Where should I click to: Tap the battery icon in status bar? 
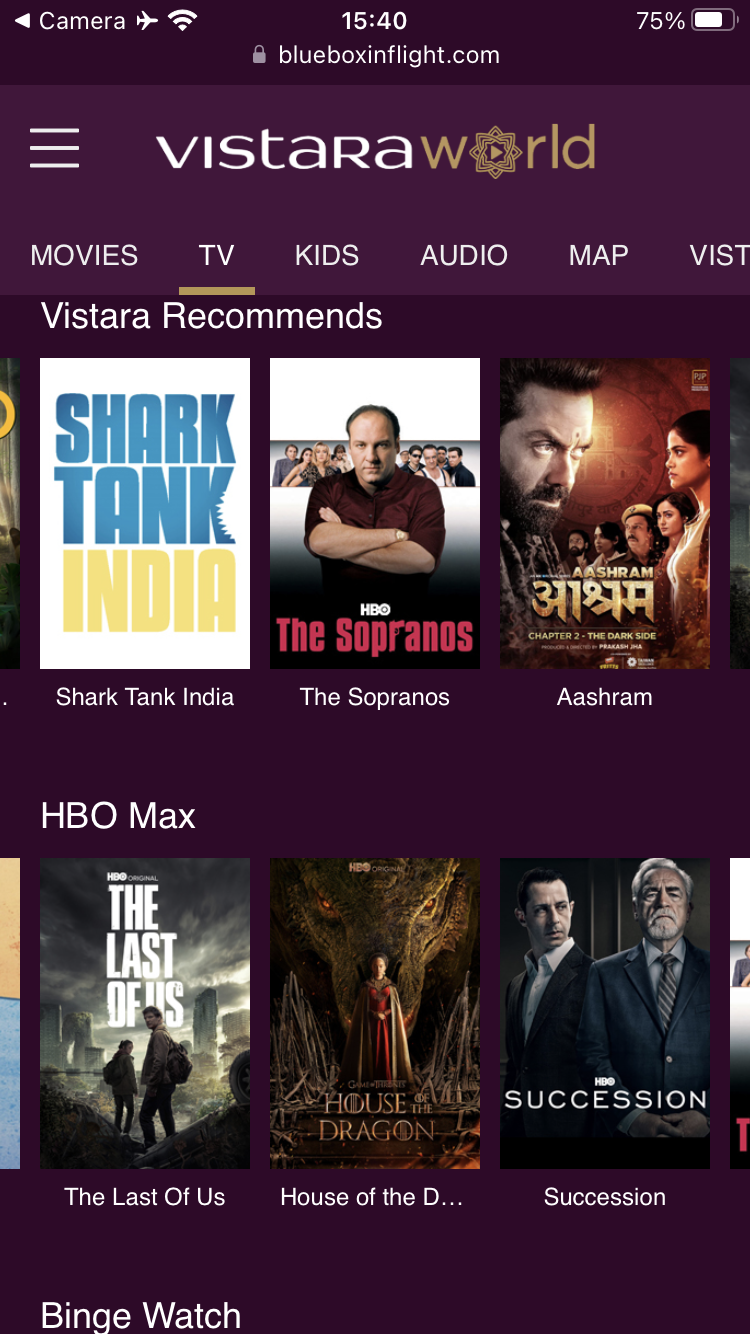point(715,20)
